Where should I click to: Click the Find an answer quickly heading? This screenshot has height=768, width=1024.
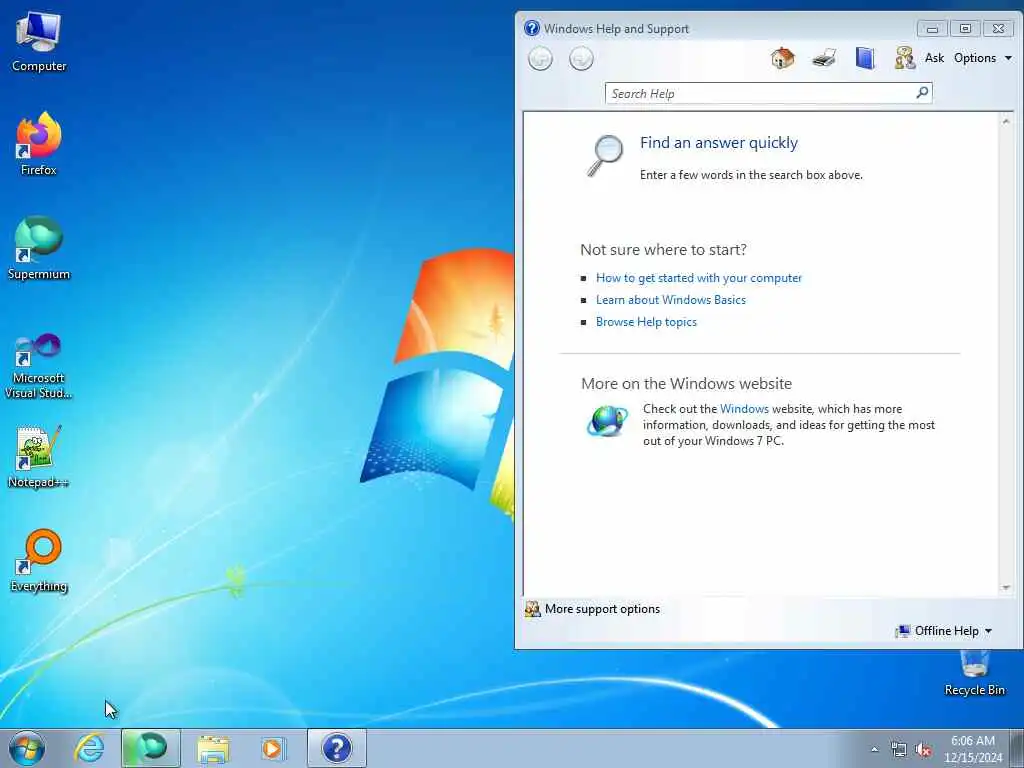click(x=718, y=143)
